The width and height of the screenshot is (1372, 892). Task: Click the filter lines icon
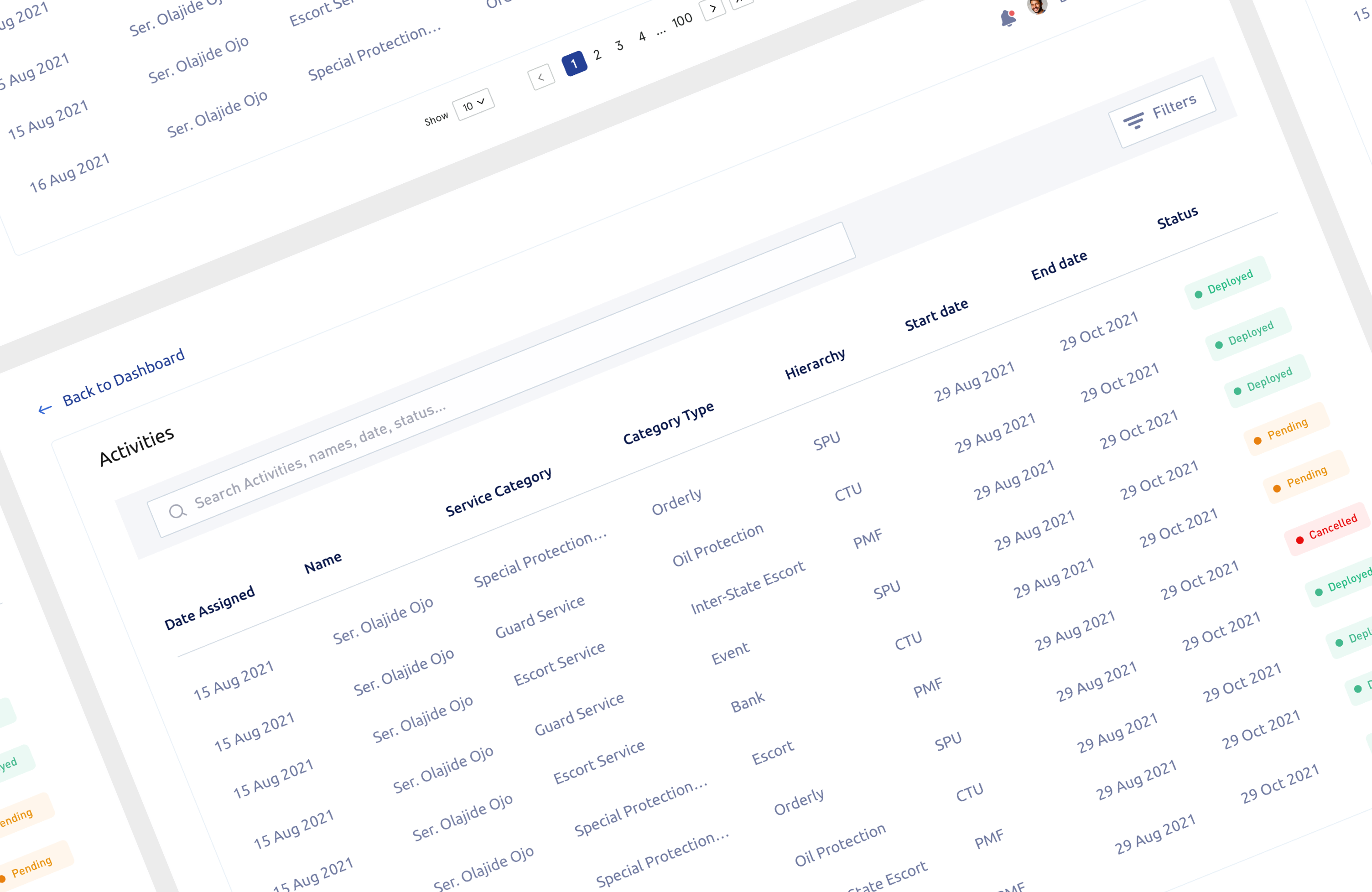click(1133, 121)
